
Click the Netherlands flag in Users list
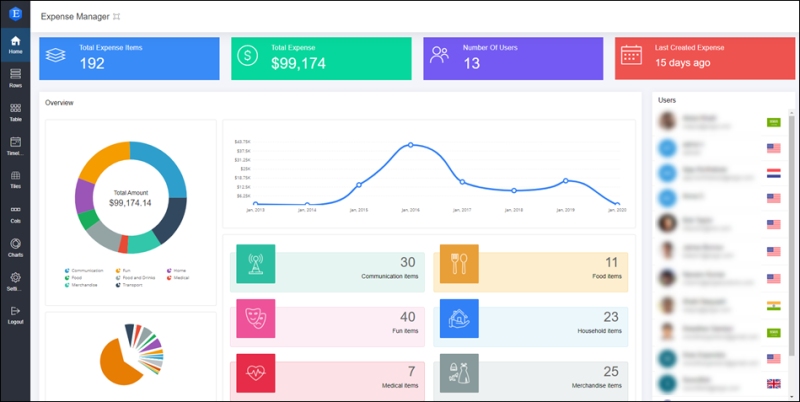[x=773, y=173]
